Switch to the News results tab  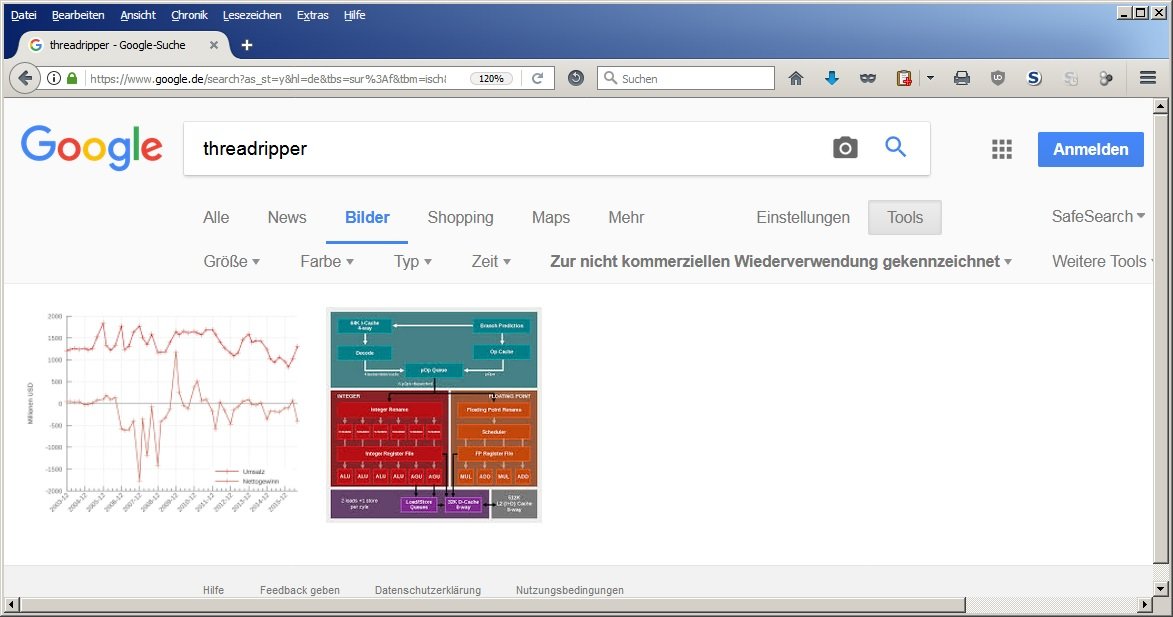pyautogui.click(x=287, y=218)
